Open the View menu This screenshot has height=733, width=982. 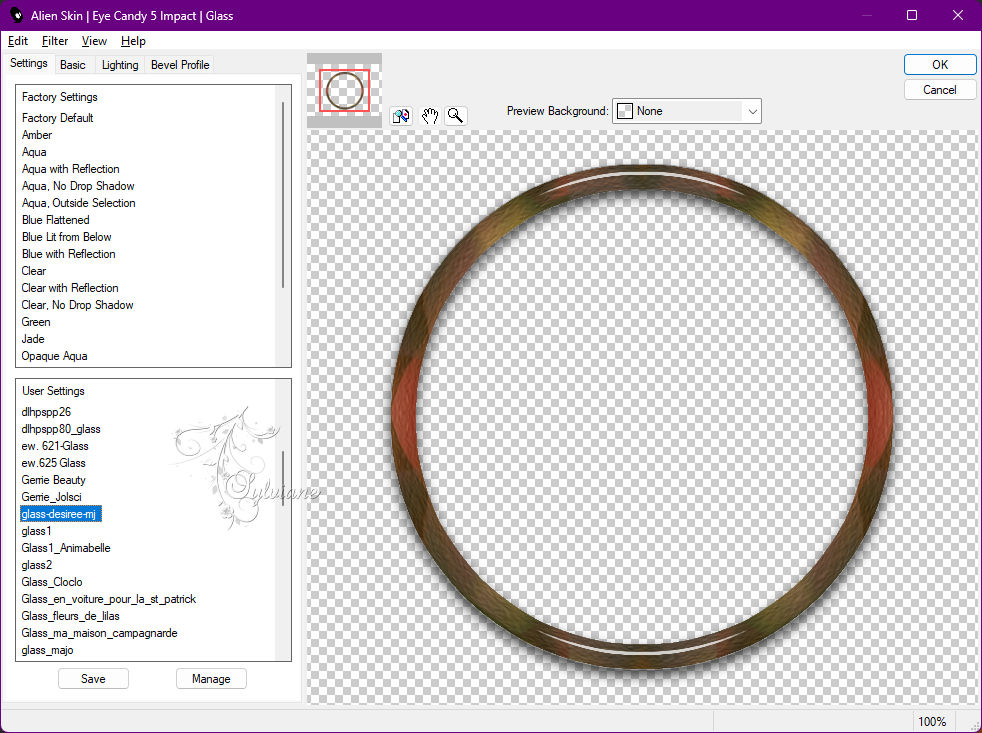tap(94, 41)
